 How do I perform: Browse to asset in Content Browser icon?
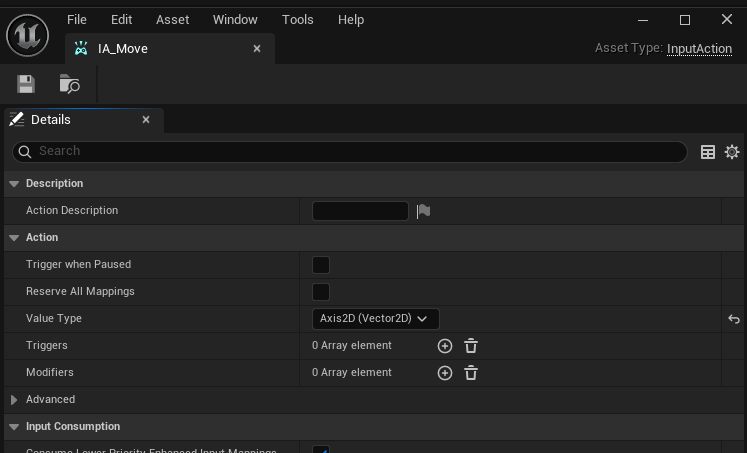[x=70, y=84]
